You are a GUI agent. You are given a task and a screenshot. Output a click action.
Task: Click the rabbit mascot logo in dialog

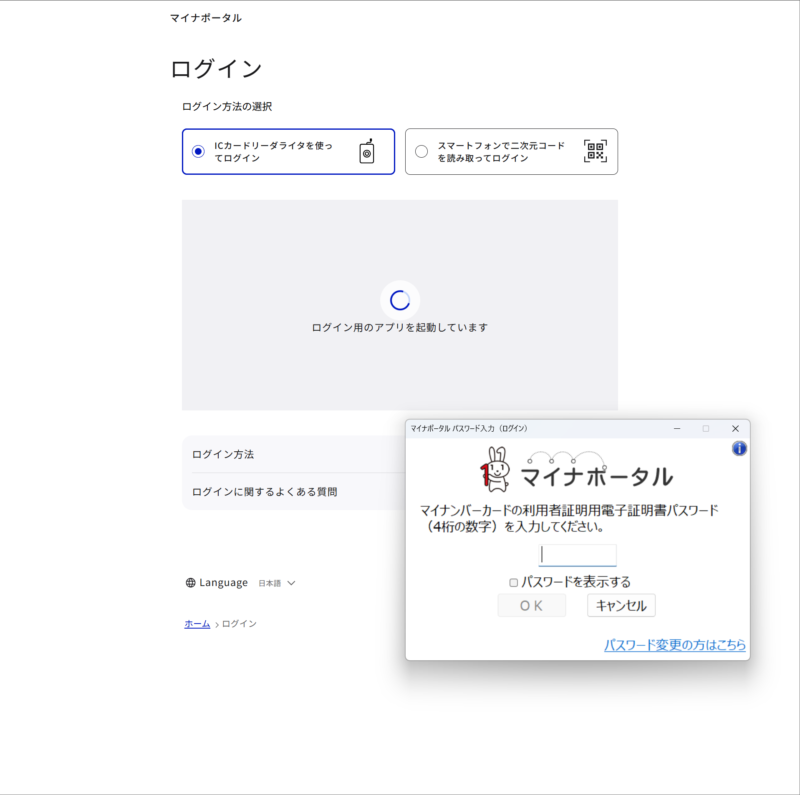495,470
